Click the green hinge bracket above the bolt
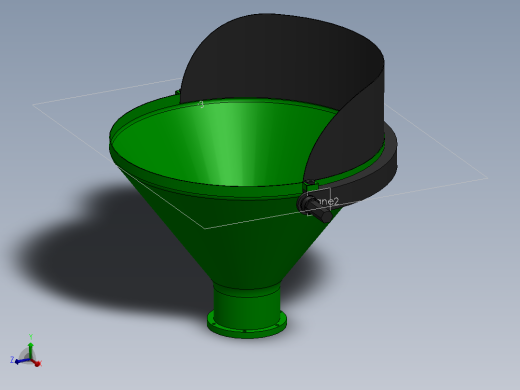The image size is (520, 390). [310, 185]
